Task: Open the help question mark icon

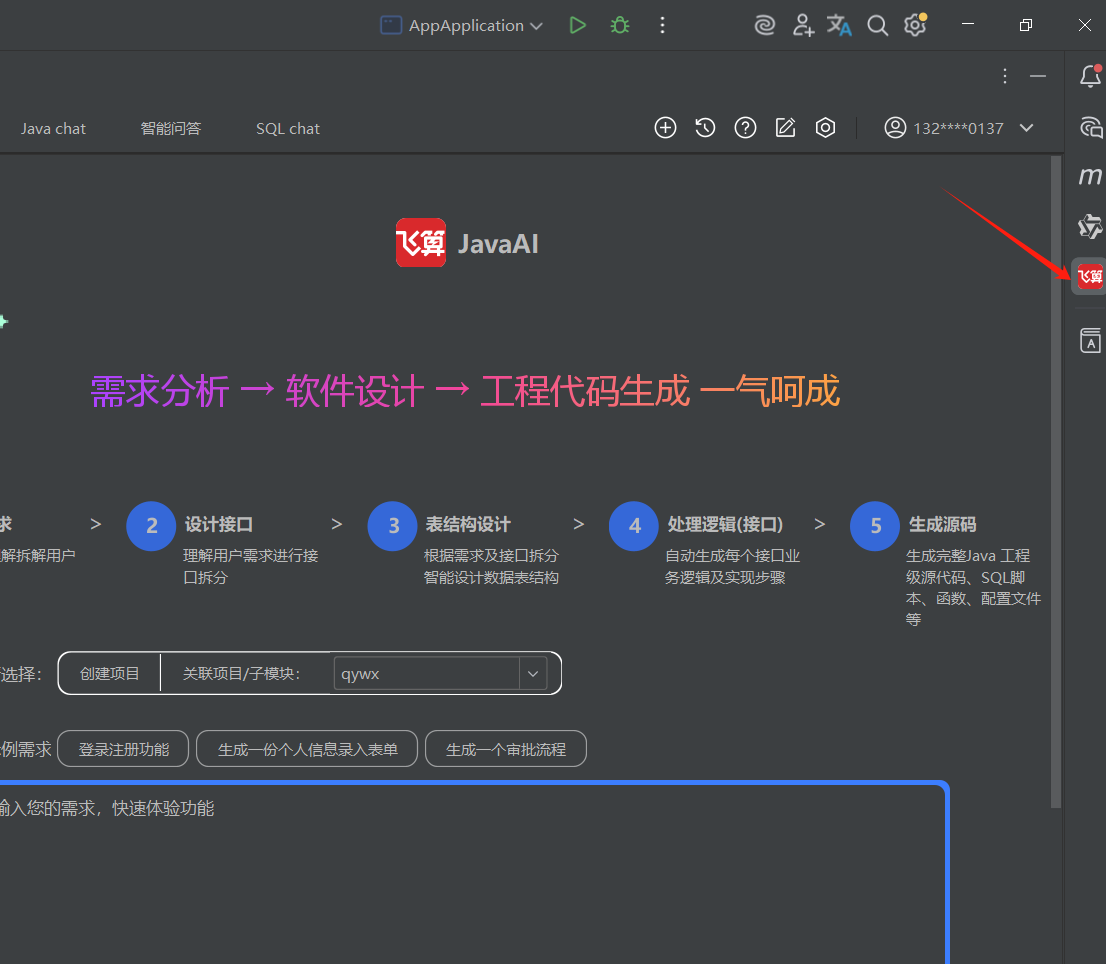Action: tap(745, 128)
